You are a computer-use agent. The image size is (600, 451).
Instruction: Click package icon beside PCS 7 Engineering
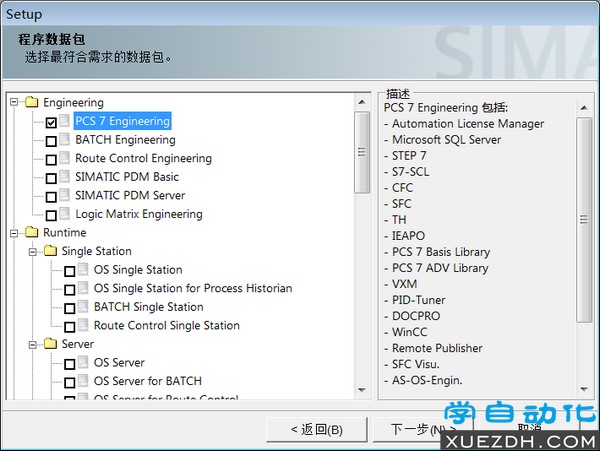65,120
